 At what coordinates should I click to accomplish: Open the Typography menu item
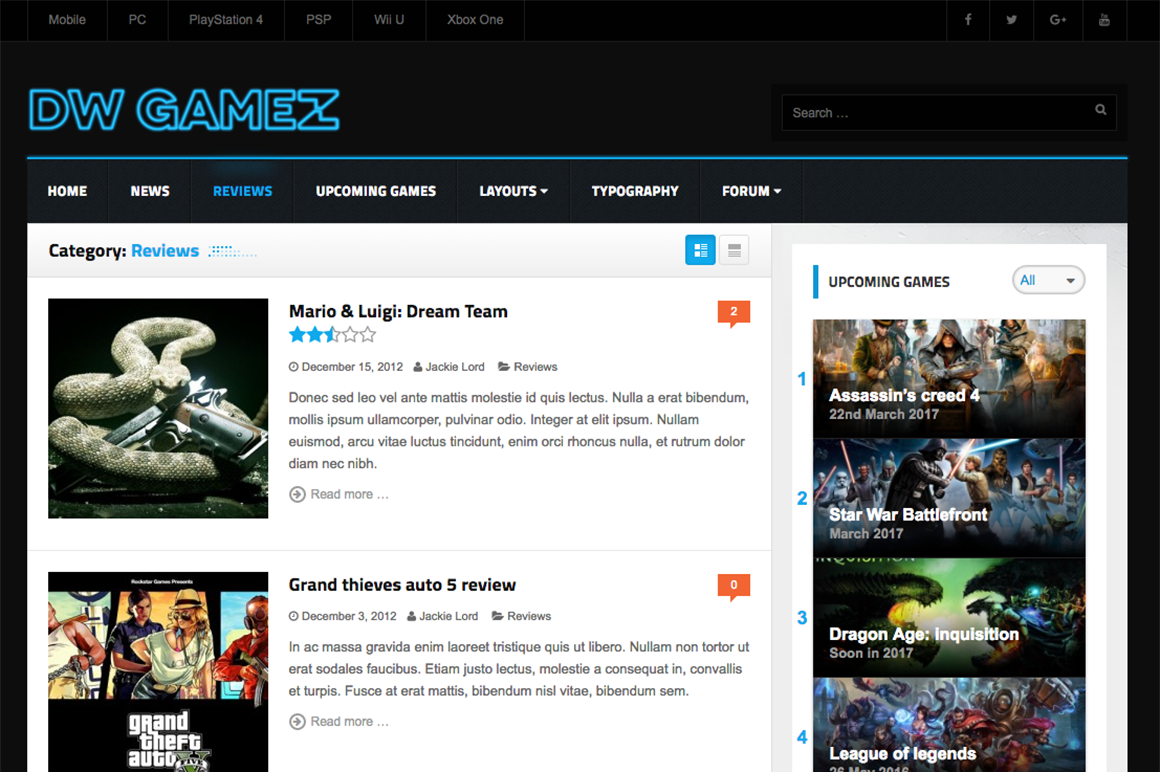pyautogui.click(x=635, y=191)
